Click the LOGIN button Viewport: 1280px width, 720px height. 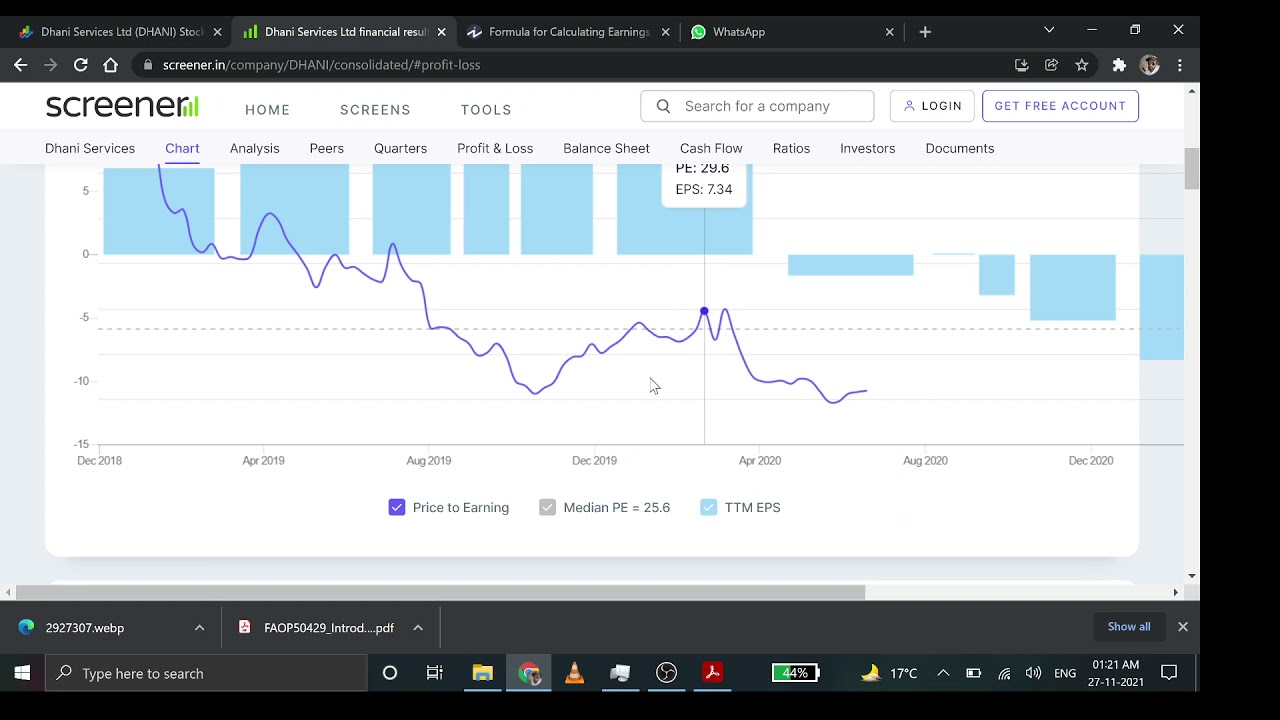click(932, 106)
